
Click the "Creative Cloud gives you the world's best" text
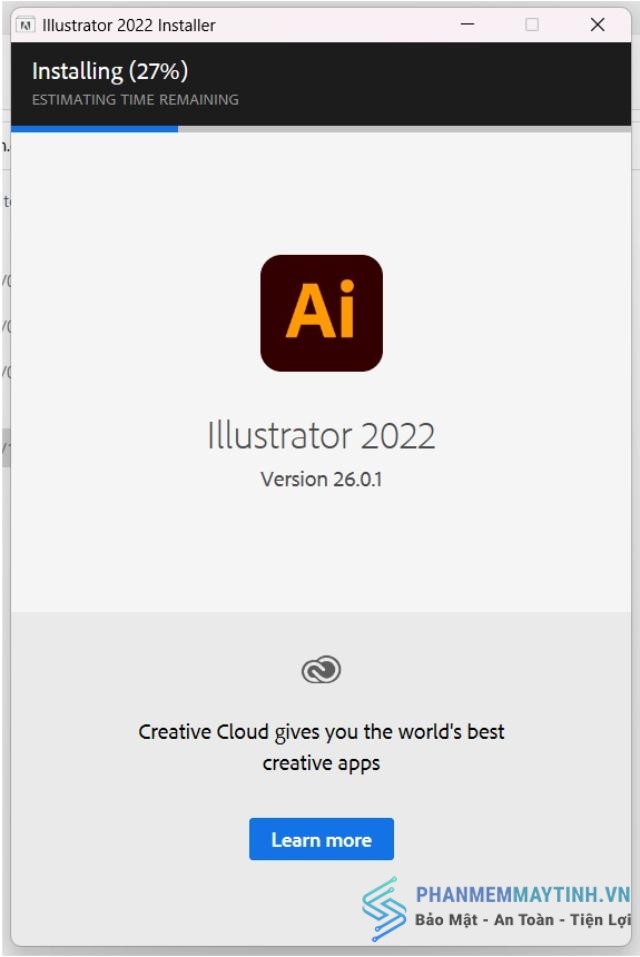321,732
